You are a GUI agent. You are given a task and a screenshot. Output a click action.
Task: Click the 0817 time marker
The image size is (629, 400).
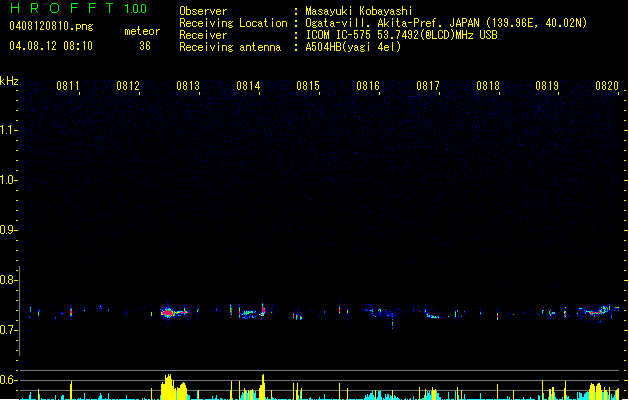coord(428,86)
